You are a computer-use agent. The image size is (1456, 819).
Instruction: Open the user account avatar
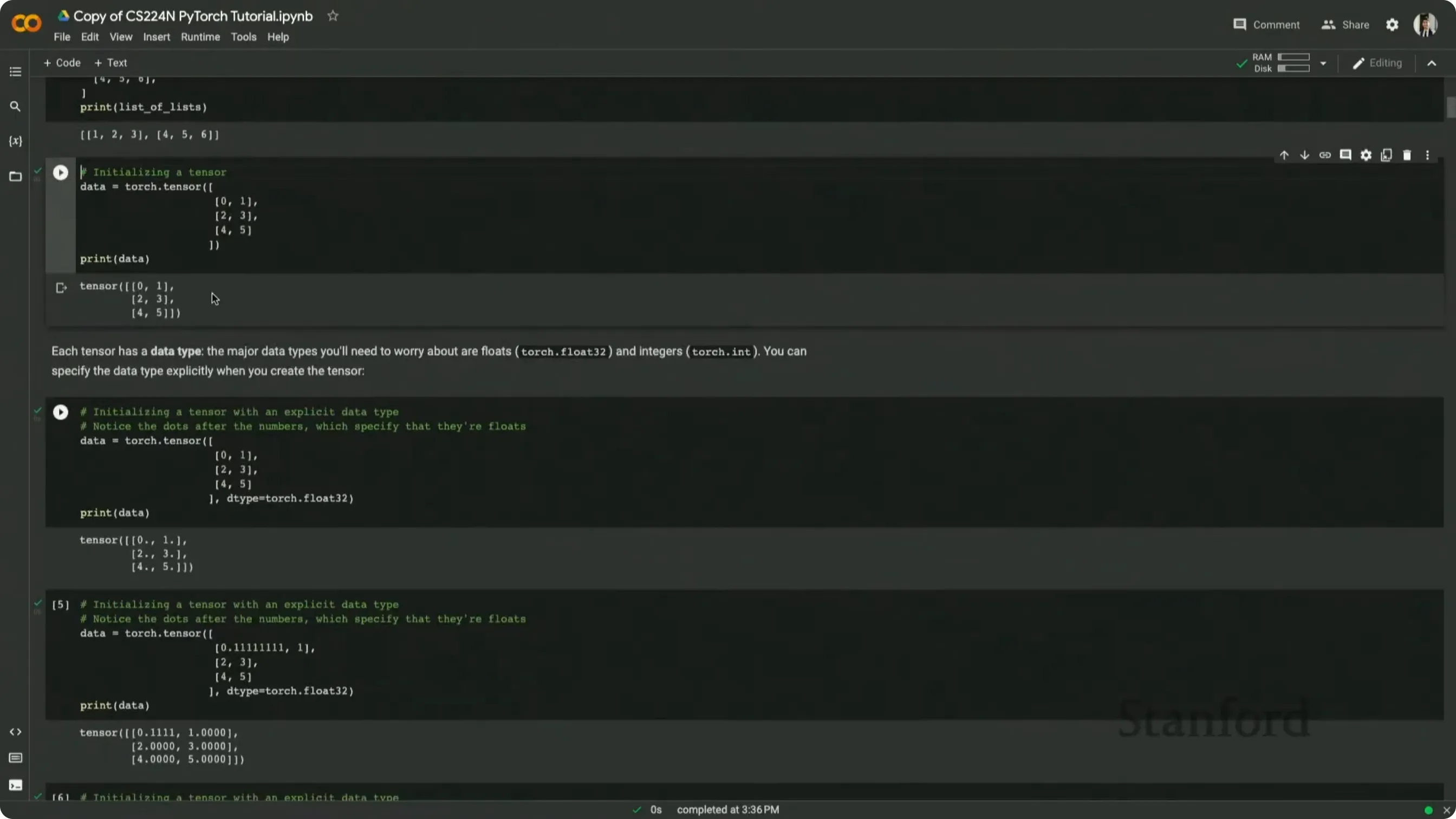click(1425, 25)
